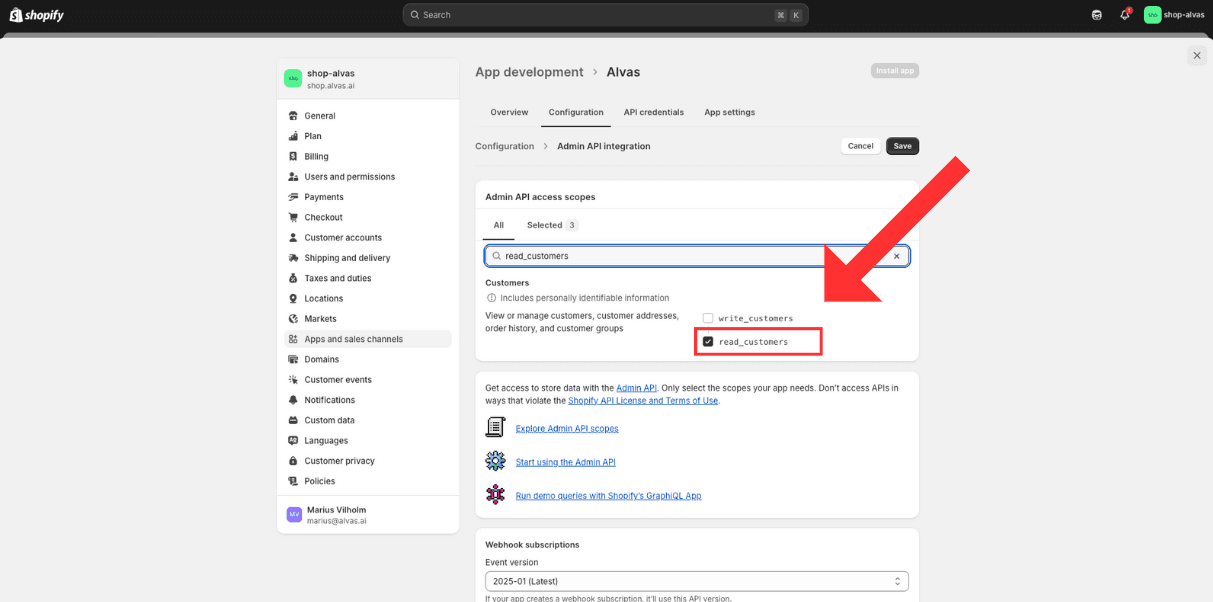The height and width of the screenshot is (602, 1213).
Task: Click the Shipping and delivery truck icon
Action: pyautogui.click(x=293, y=258)
